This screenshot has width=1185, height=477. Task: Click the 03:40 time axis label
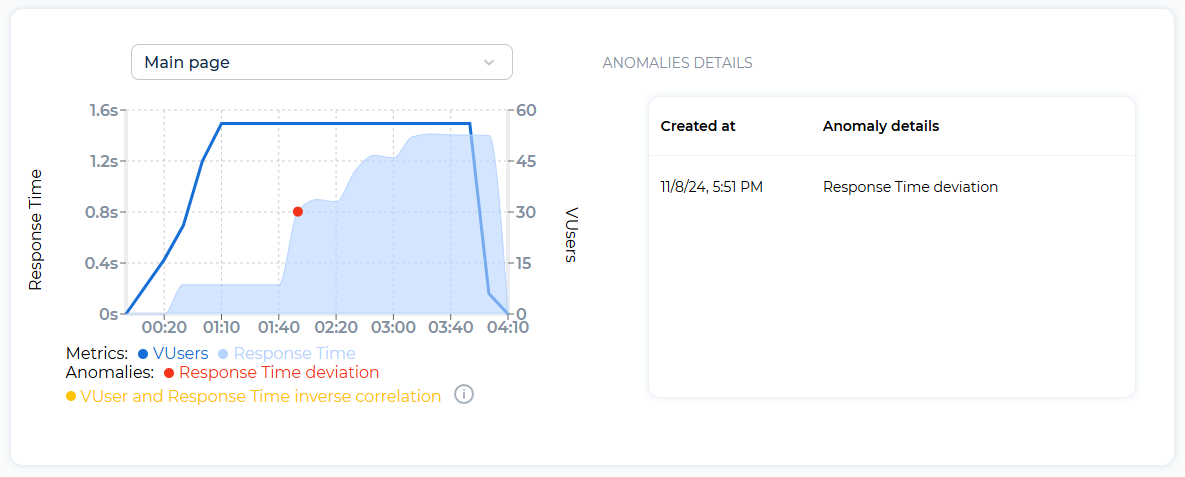tap(450, 327)
